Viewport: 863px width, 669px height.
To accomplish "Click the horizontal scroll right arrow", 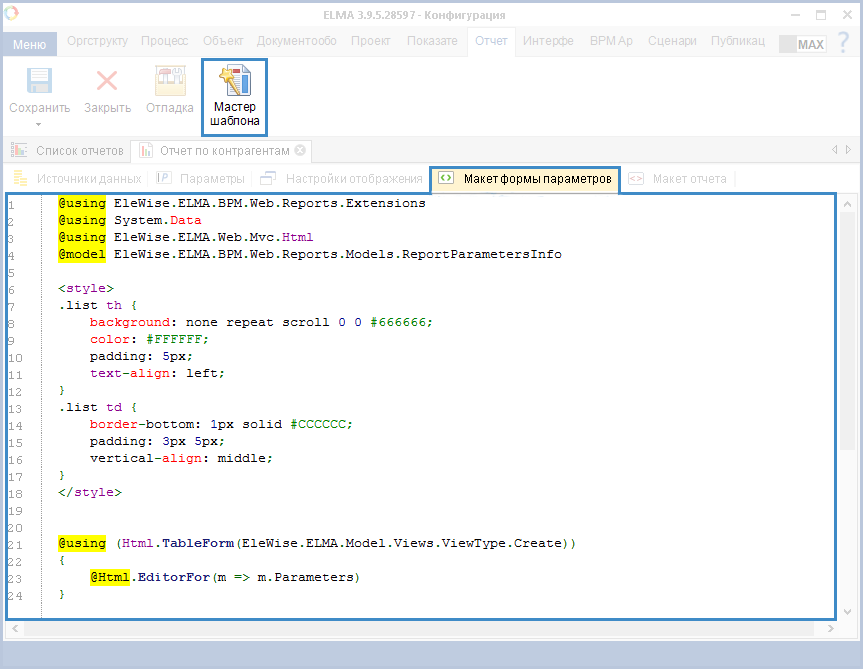I will [831, 628].
